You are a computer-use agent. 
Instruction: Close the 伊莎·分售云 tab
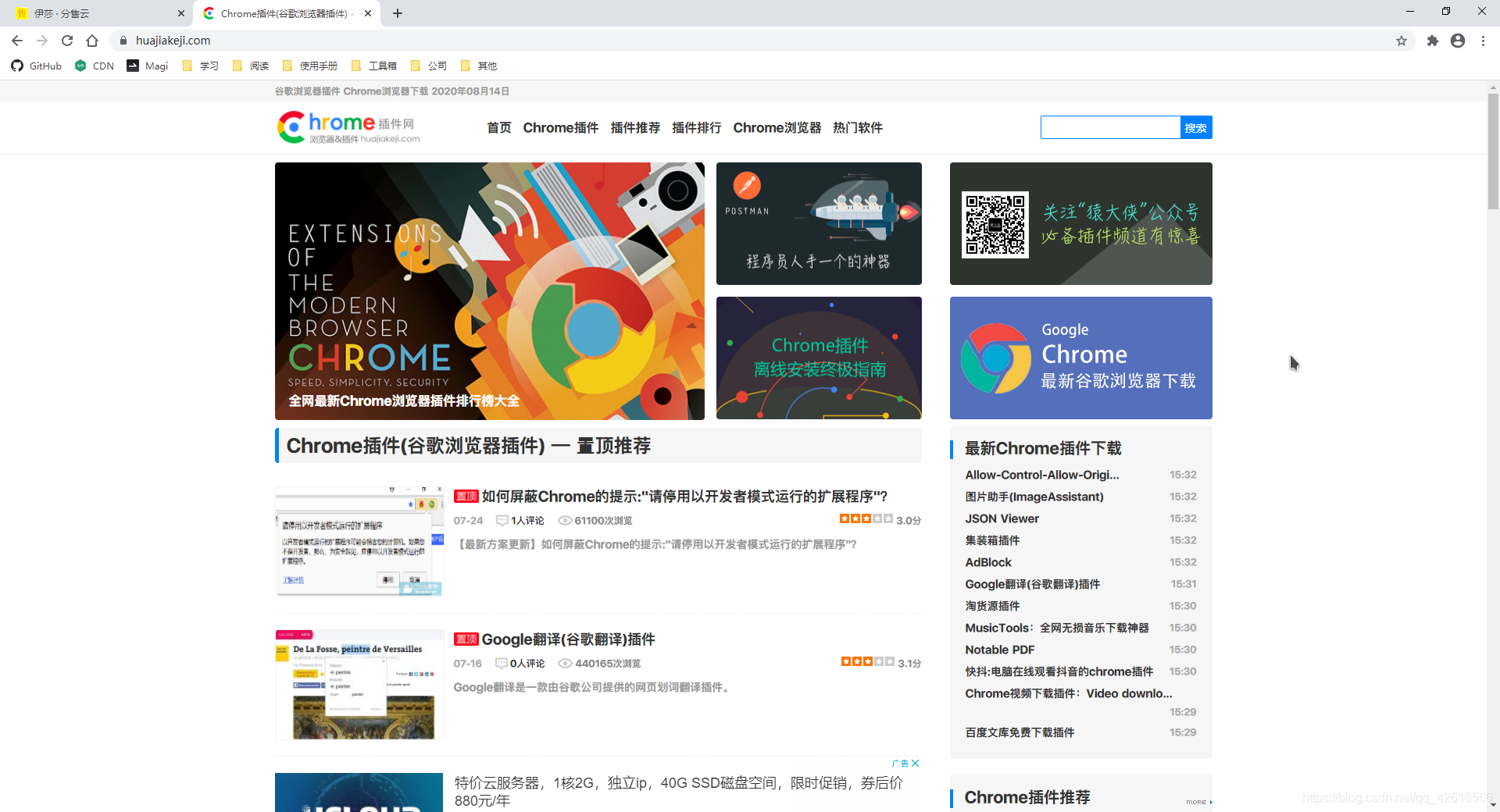181,13
